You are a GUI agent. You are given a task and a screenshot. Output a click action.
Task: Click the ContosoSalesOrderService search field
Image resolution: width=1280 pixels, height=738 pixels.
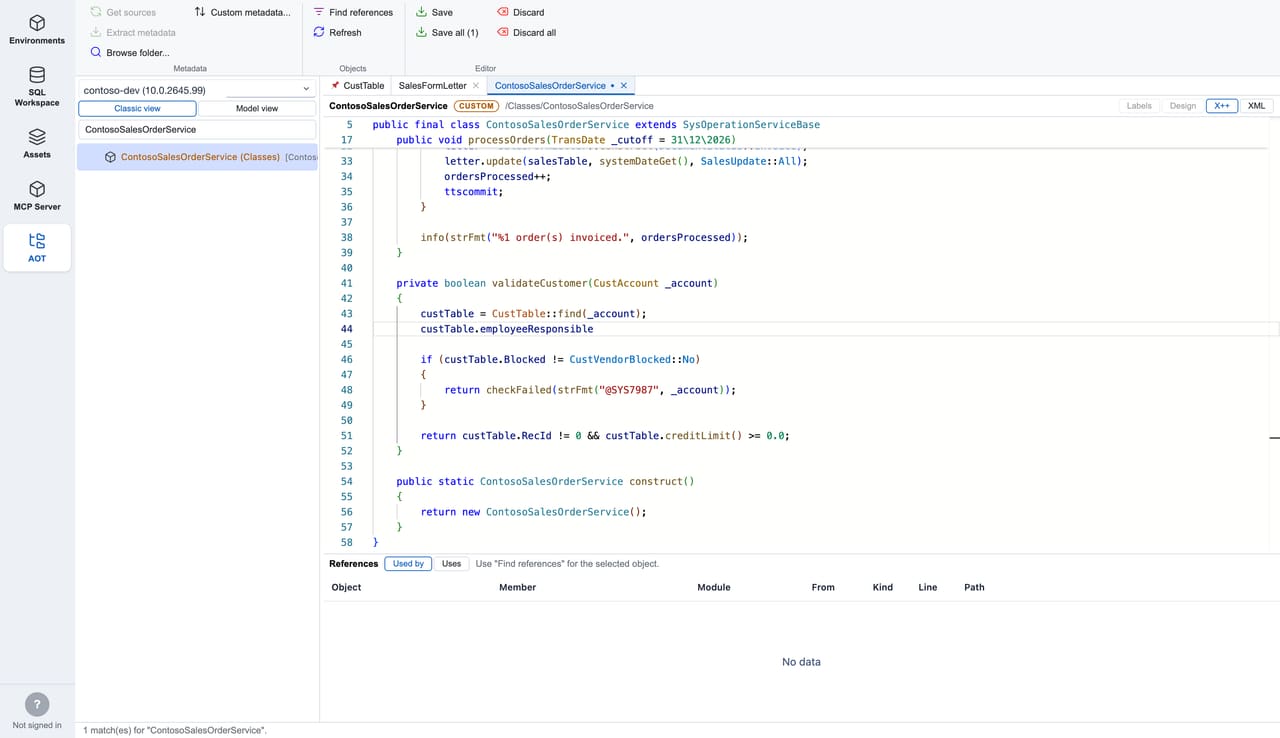click(x=197, y=129)
